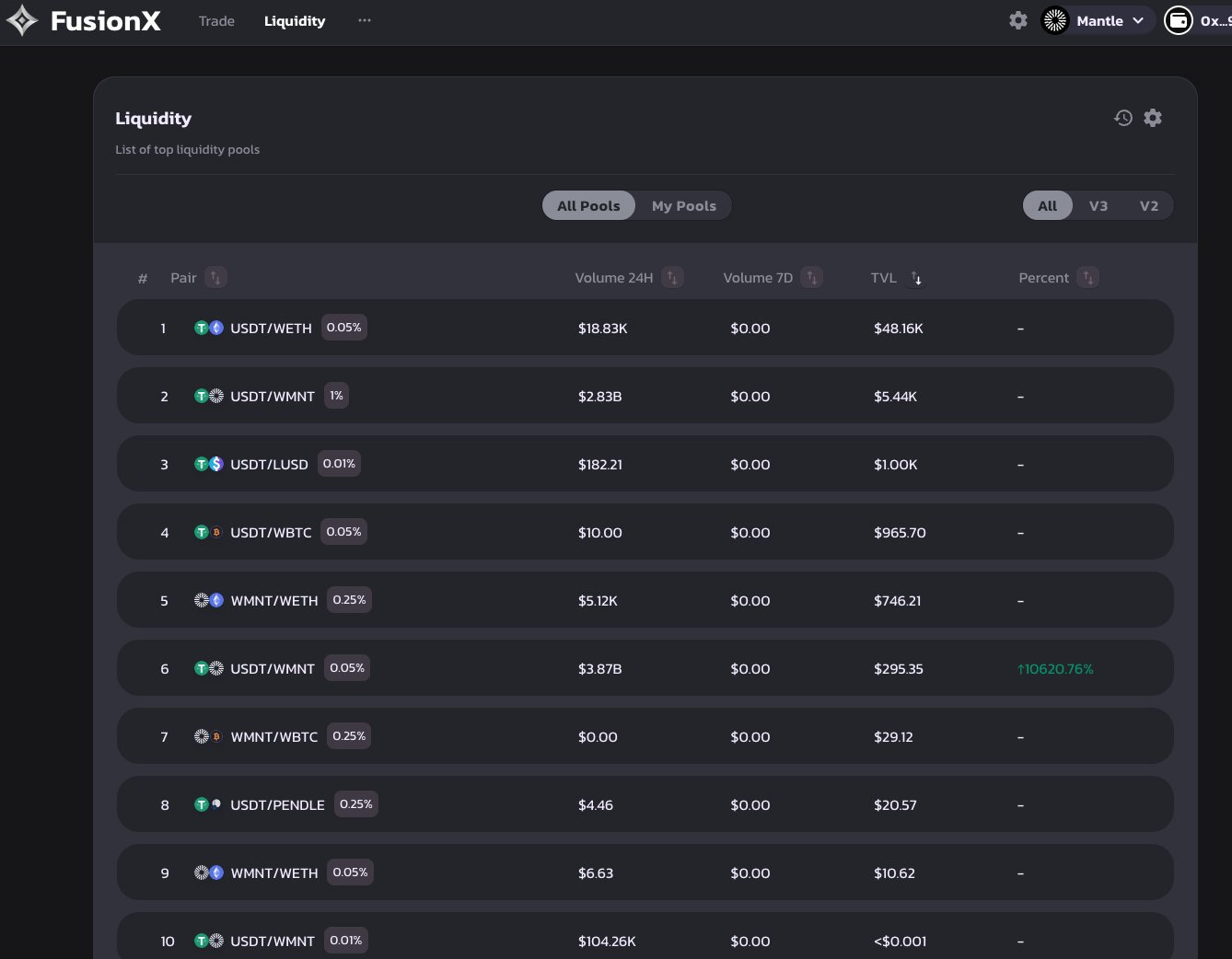Click the FusionX logo
This screenshot has height=959, width=1232.
tap(84, 21)
